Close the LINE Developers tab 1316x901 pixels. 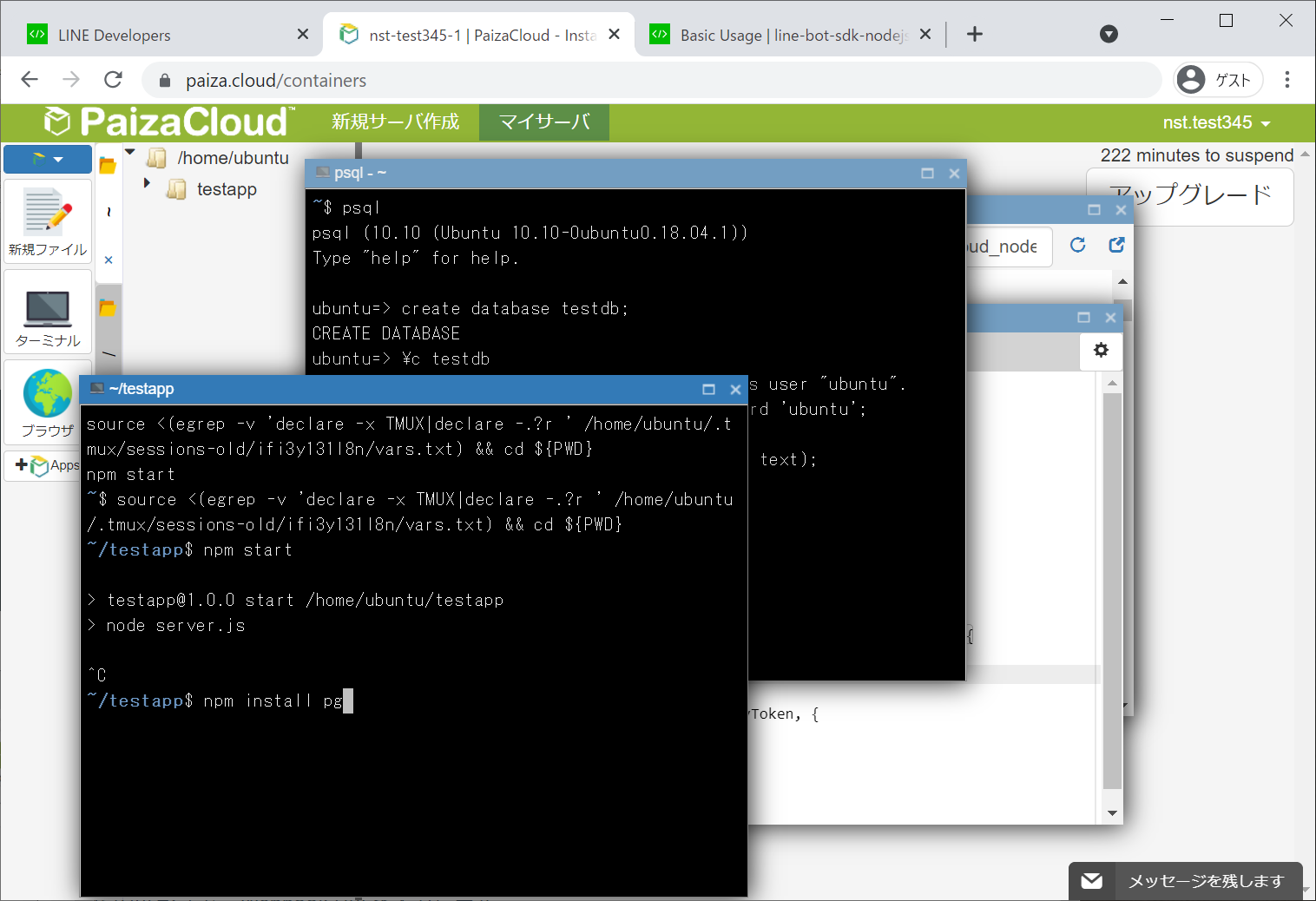302,34
